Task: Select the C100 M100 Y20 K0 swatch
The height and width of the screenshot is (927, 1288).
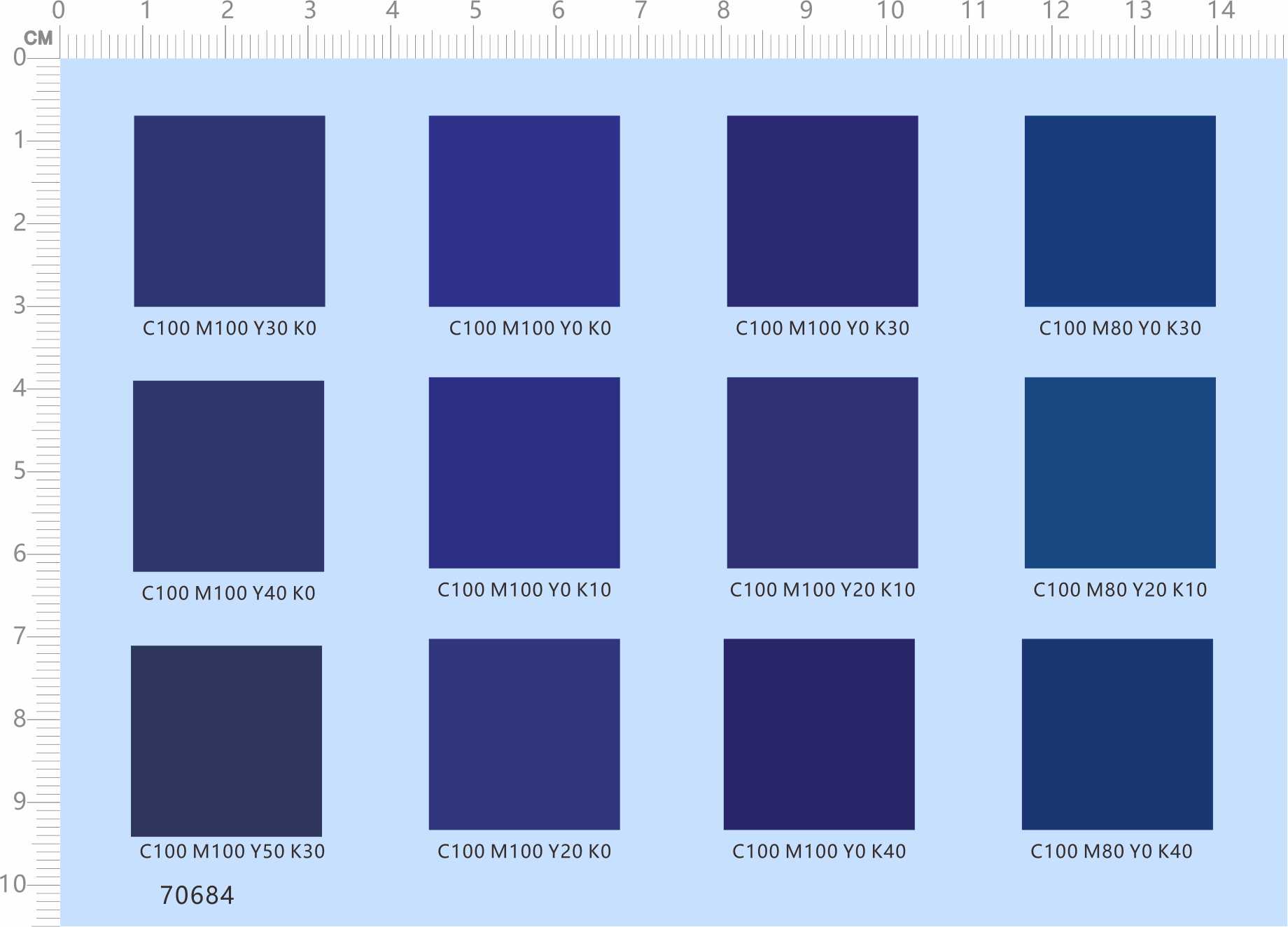Action: (524, 734)
